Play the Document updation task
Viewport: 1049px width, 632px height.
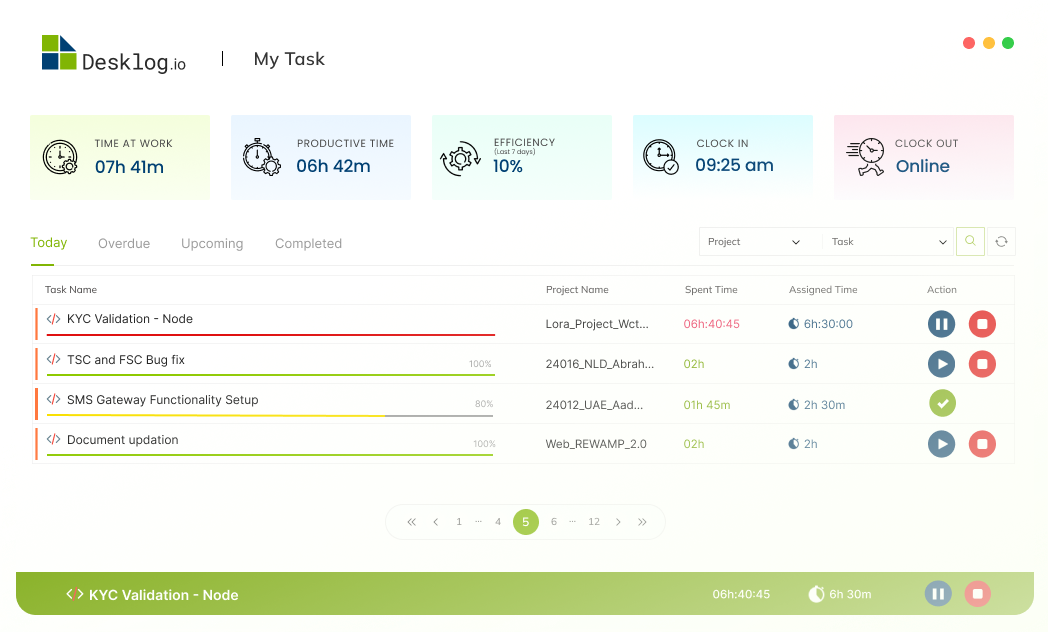coord(941,444)
